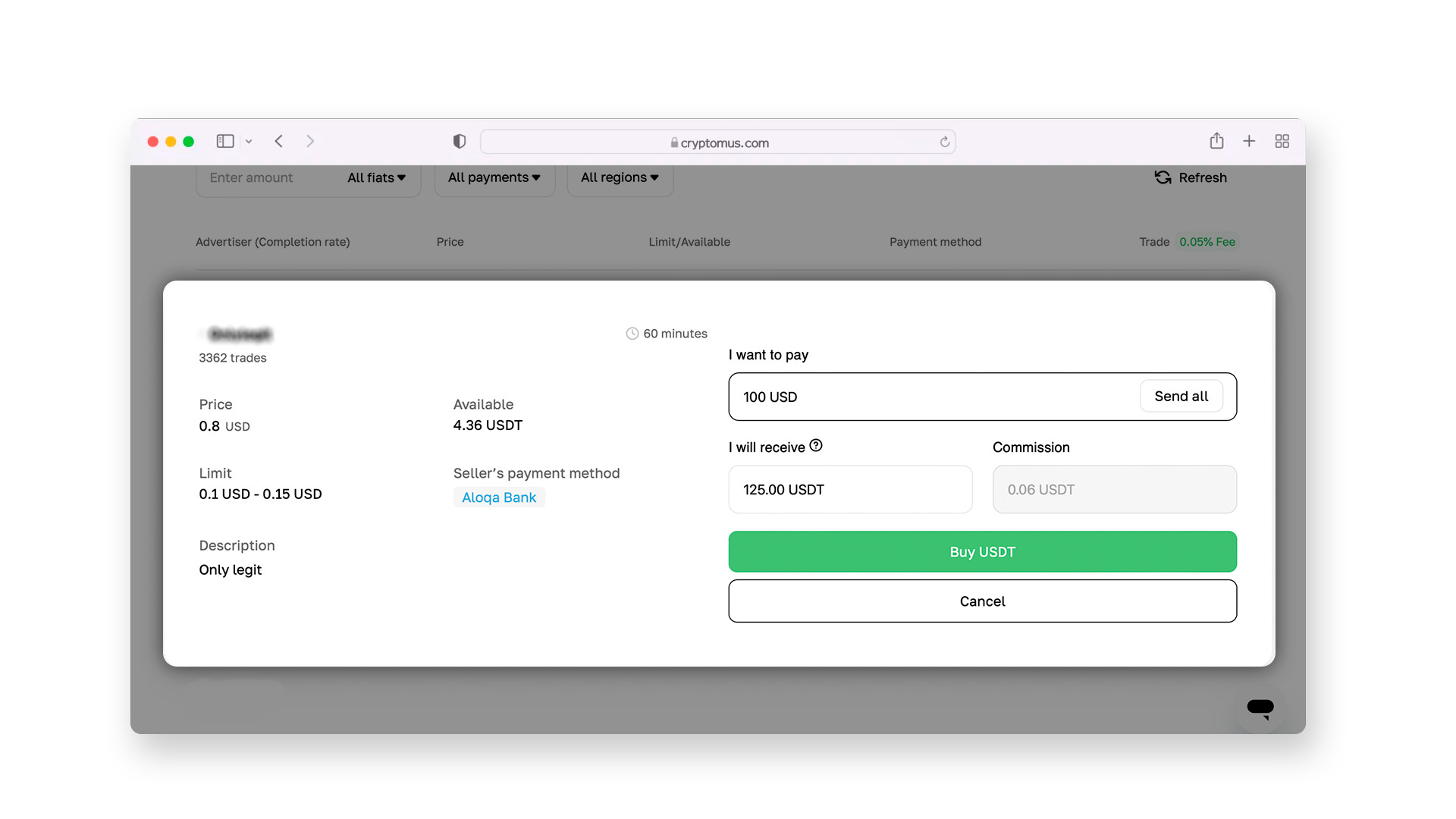Open the sidebar options chevron
1456x819 pixels.
(x=249, y=142)
